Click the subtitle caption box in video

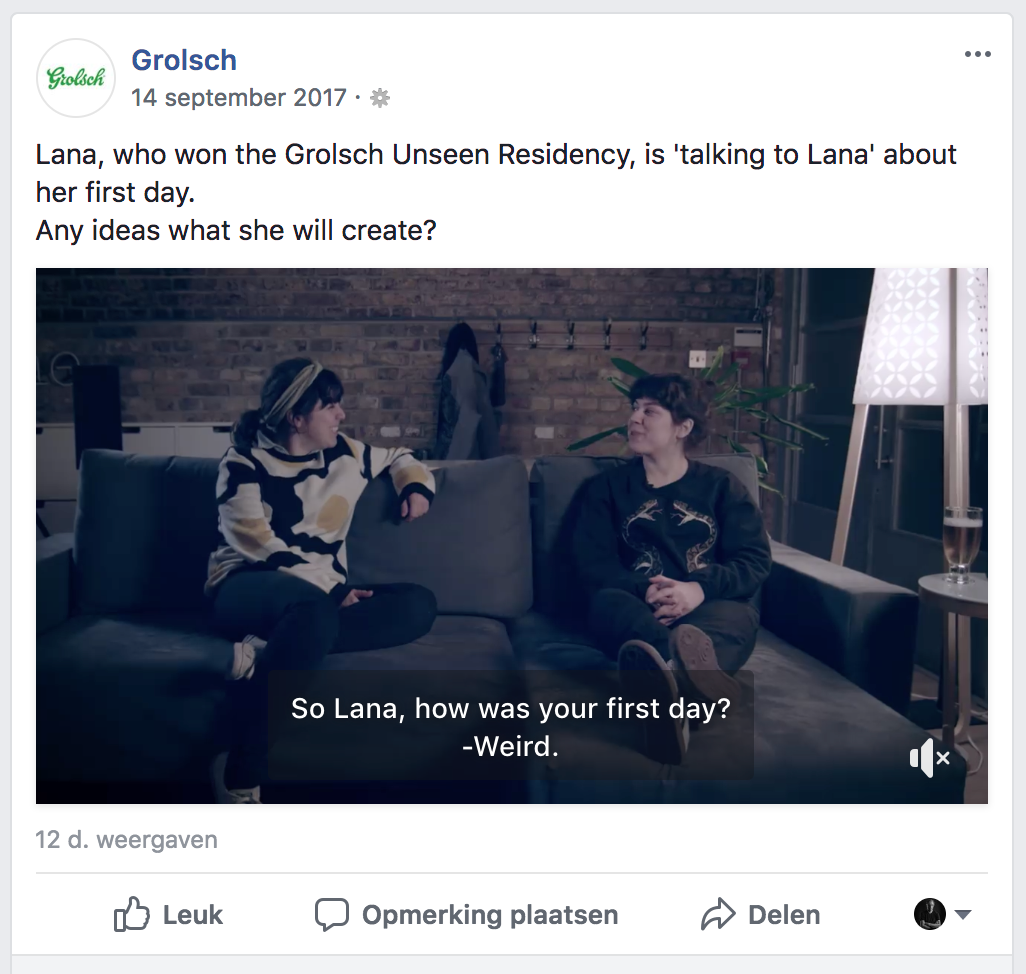tap(511, 725)
